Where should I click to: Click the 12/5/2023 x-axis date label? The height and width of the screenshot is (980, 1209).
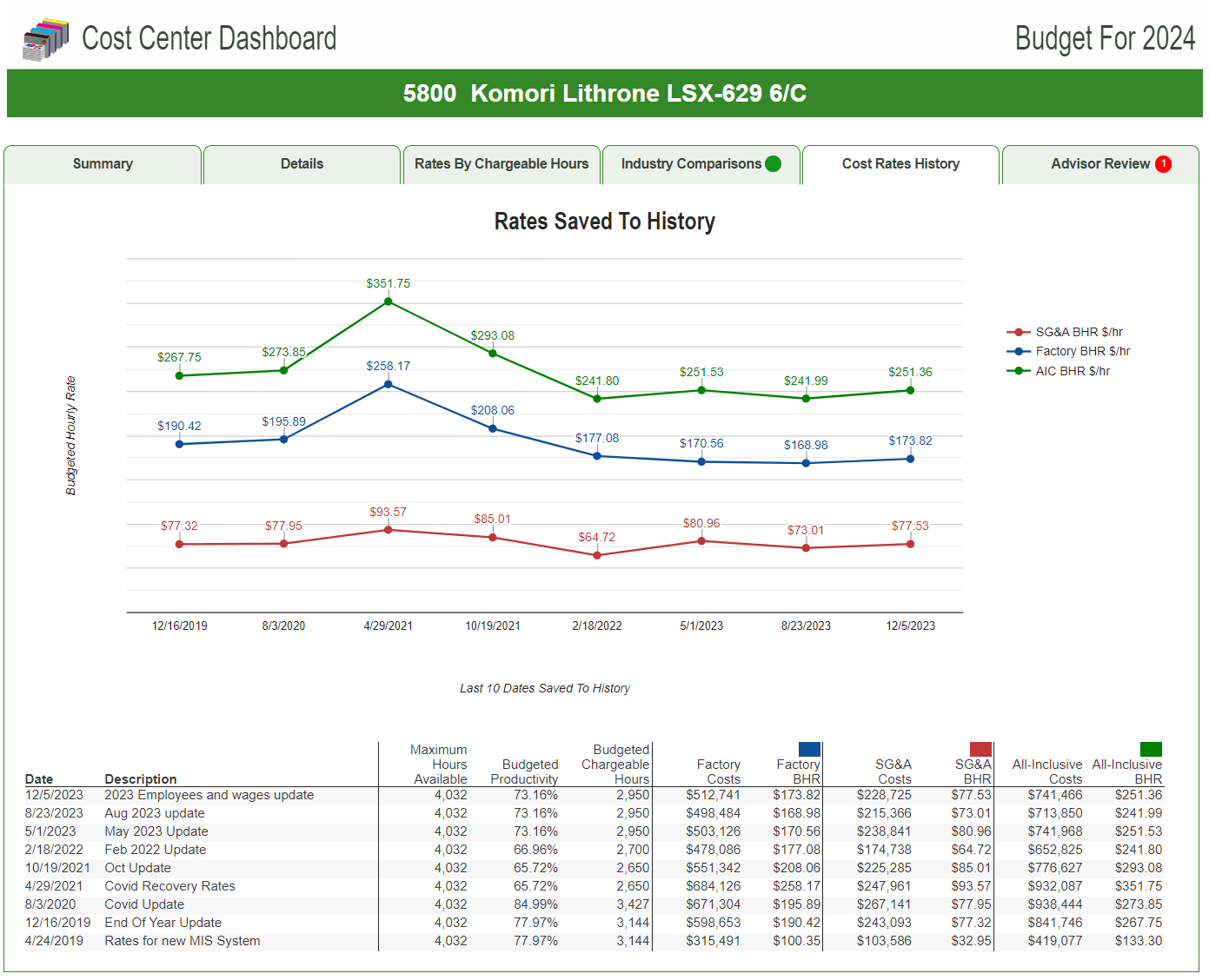(x=910, y=626)
